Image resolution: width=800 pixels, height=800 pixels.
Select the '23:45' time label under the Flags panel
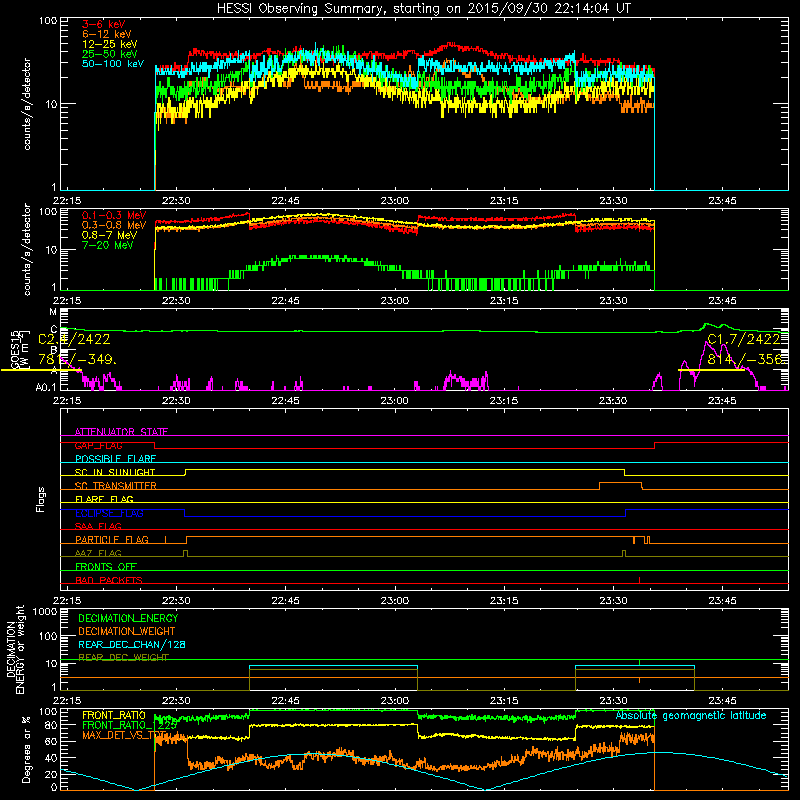[x=722, y=601]
